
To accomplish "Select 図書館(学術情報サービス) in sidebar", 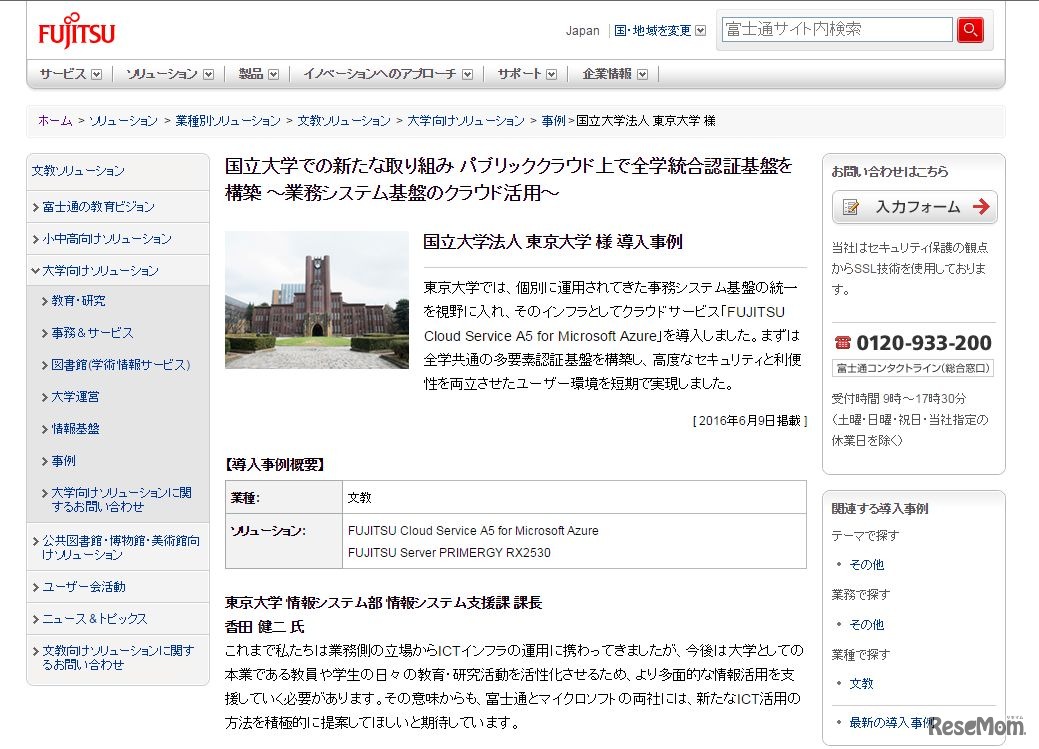I will [x=120, y=365].
